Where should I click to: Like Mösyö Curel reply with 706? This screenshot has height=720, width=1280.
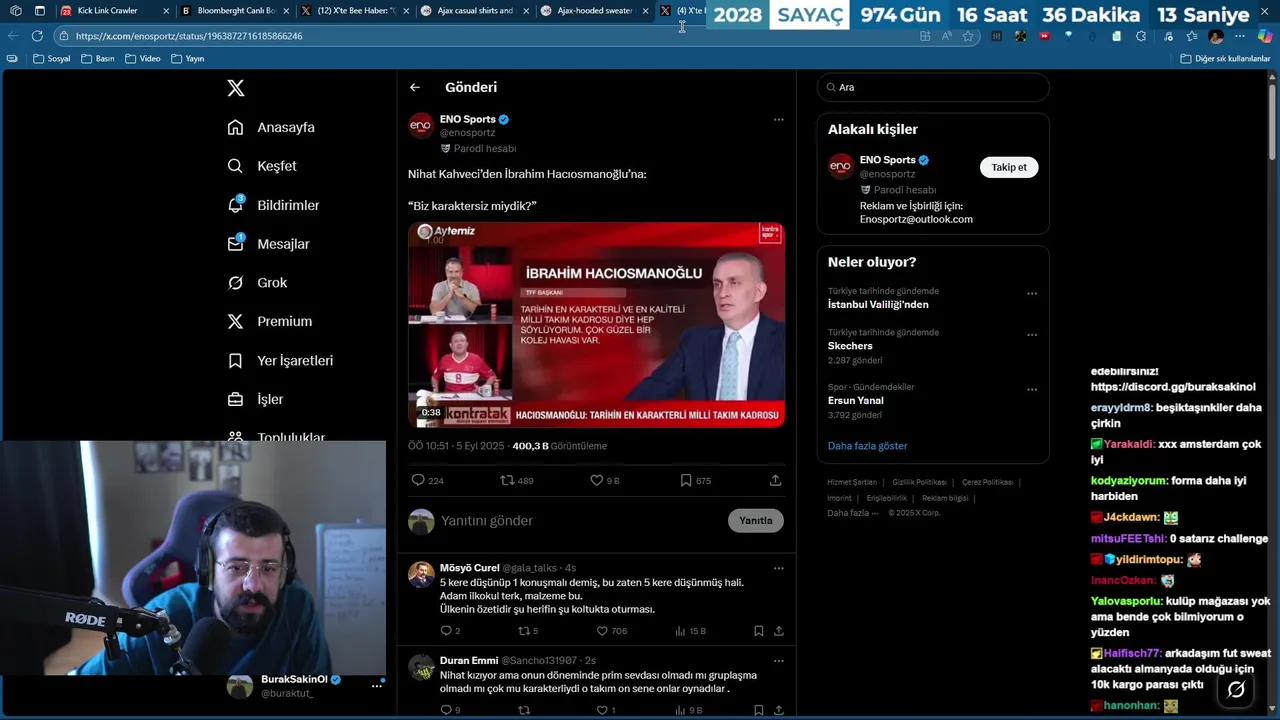point(611,631)
